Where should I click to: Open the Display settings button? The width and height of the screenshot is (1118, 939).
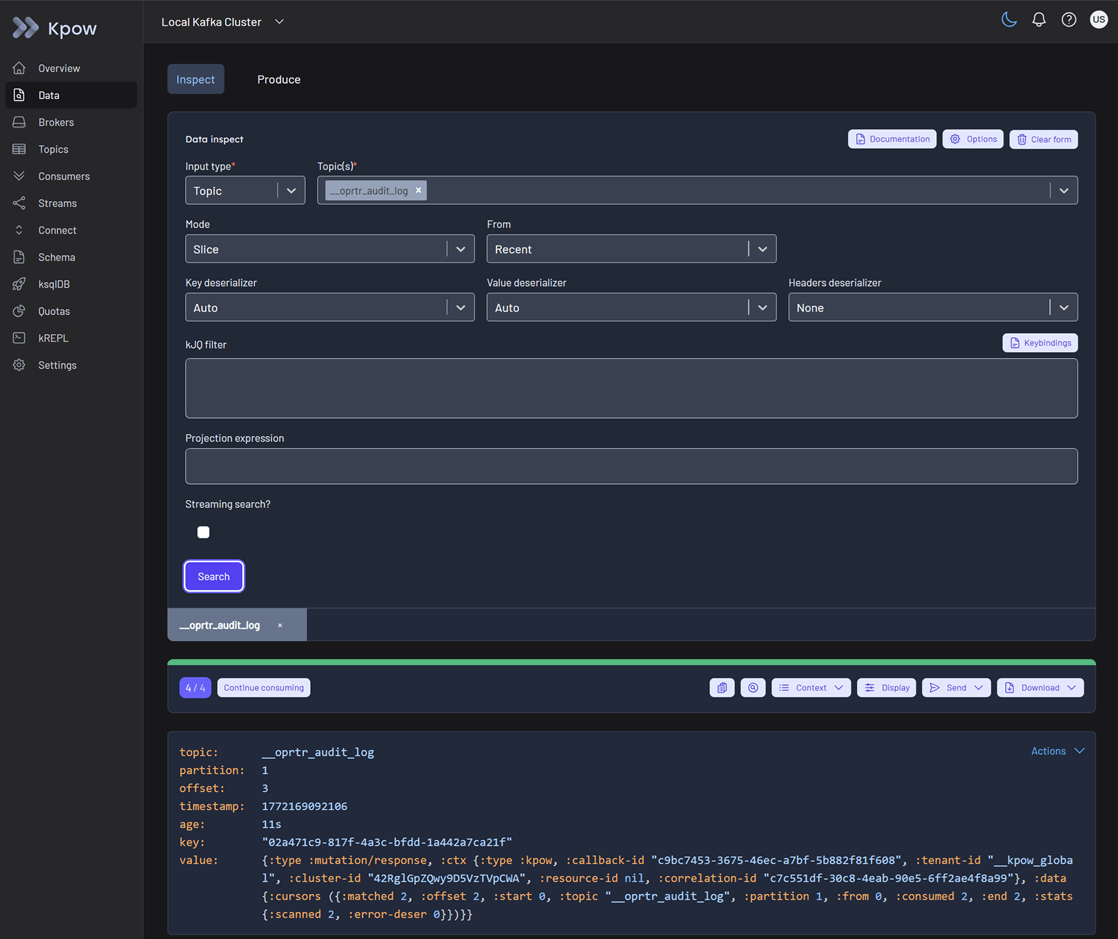tap(886, 688)
